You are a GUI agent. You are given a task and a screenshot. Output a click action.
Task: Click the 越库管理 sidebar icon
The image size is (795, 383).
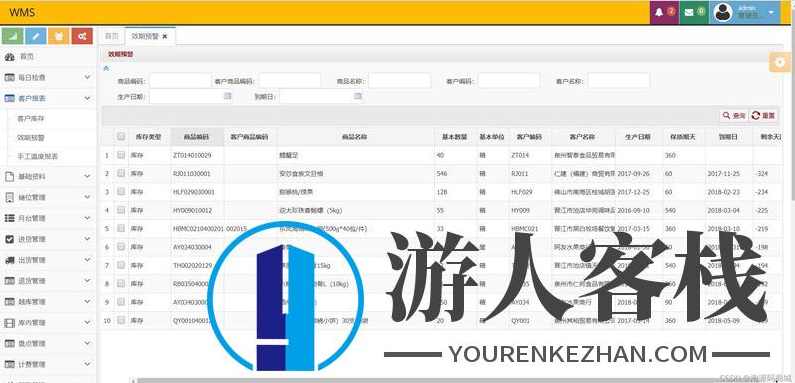[10, 301]
